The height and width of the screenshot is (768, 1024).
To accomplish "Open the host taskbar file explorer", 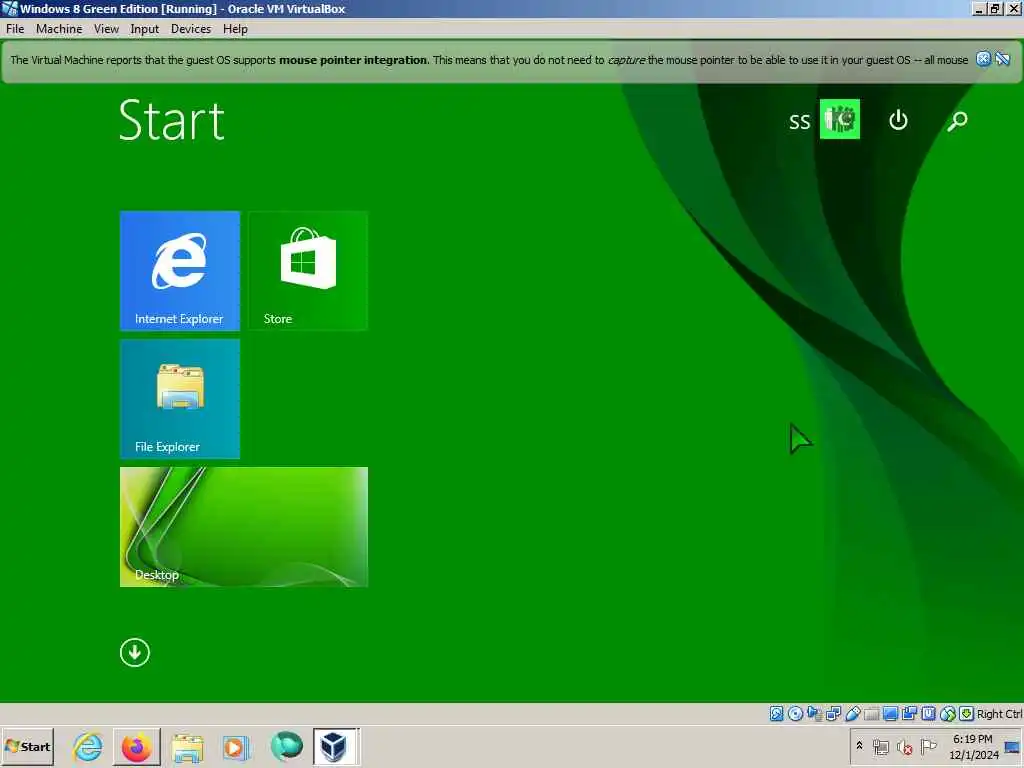I will [x=187, y=746].
